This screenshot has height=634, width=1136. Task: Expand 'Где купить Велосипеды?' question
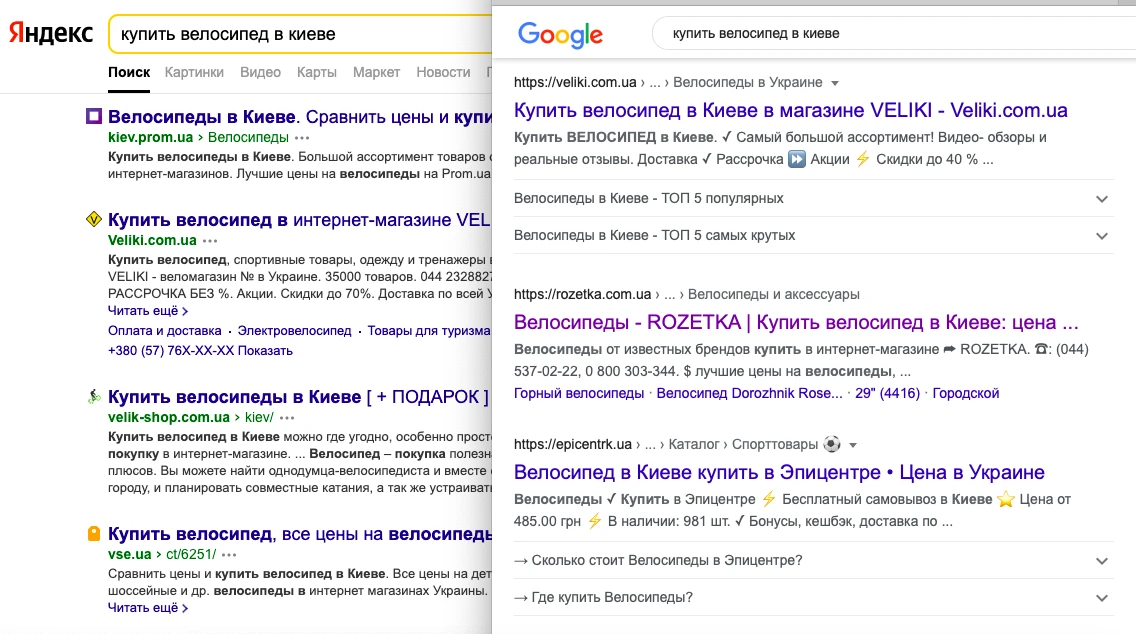click(813, 597)
